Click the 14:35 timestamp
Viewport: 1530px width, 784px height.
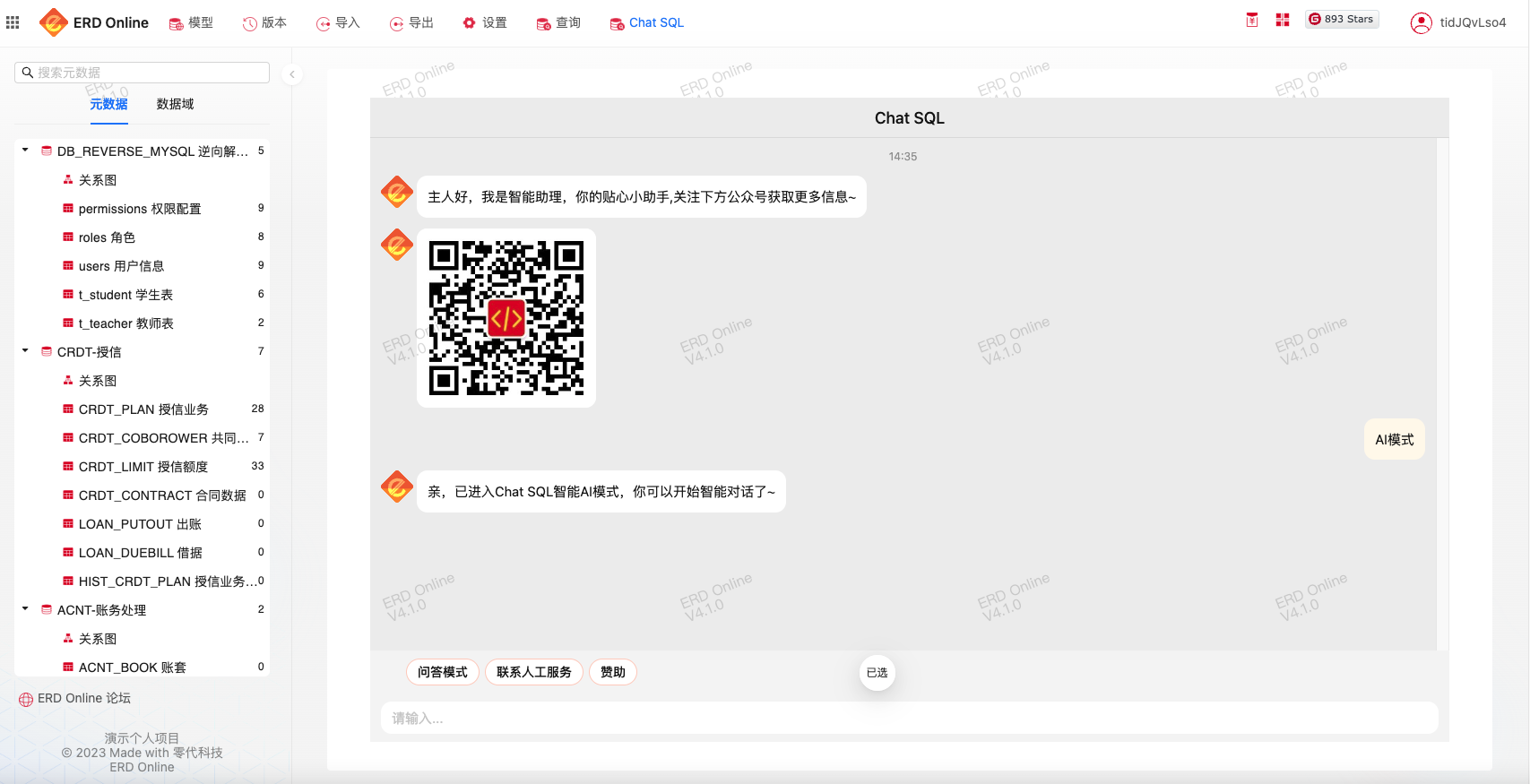coord(903,157)
